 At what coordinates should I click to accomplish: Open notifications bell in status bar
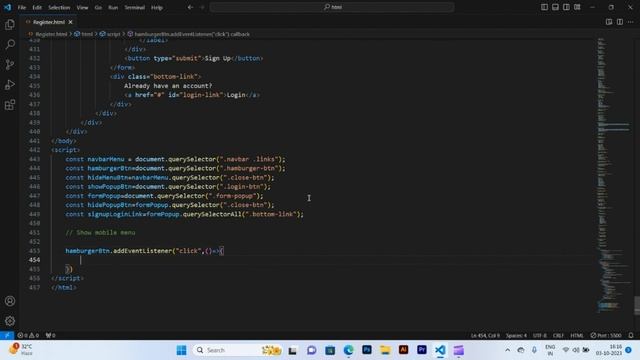pos(631,336)
